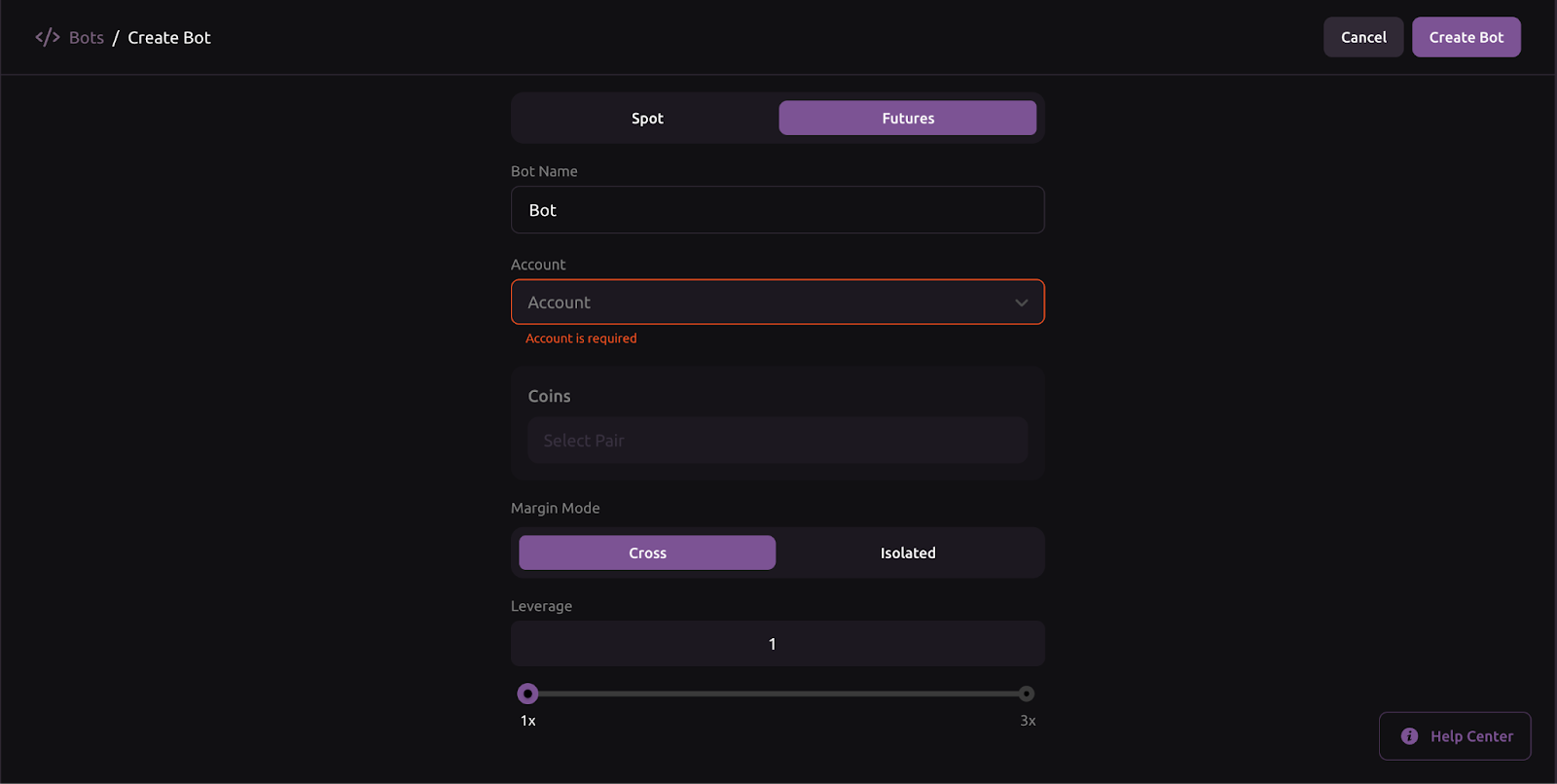Switch to the Spot tab

[647, 118]
